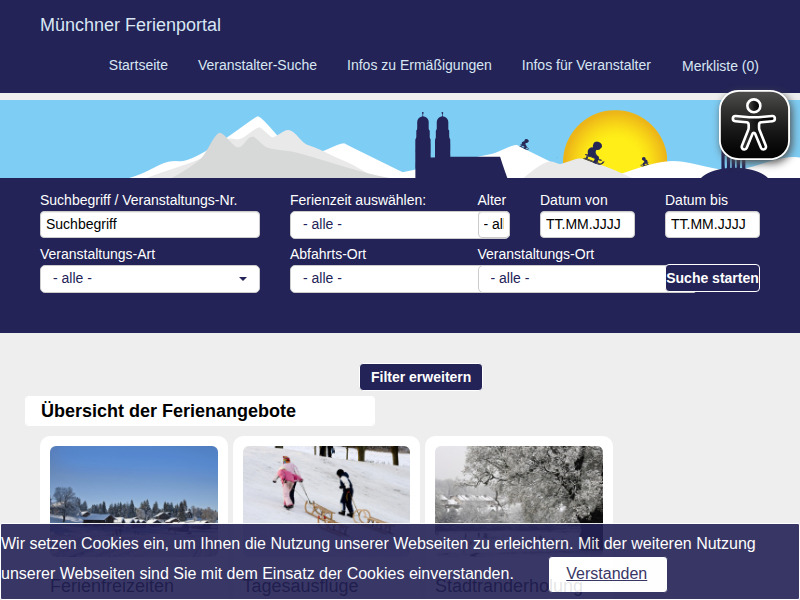Viewport: 800px width, 600px height.
Task: Expand the Veranstaltungs-Art dropdown
Action: pos(150,279)
